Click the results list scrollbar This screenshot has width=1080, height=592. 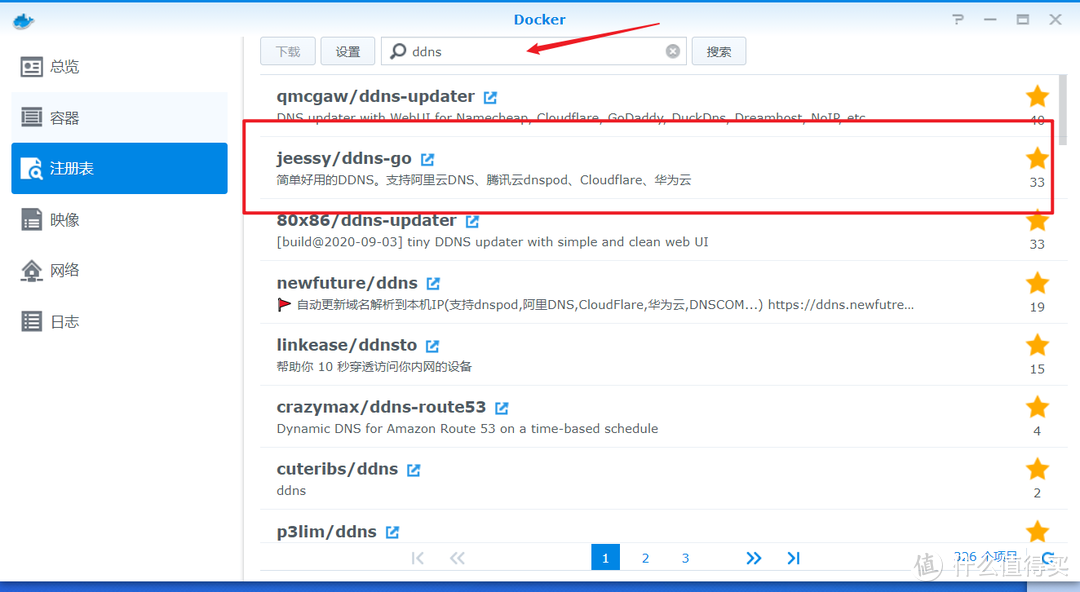pos(1063,109)
